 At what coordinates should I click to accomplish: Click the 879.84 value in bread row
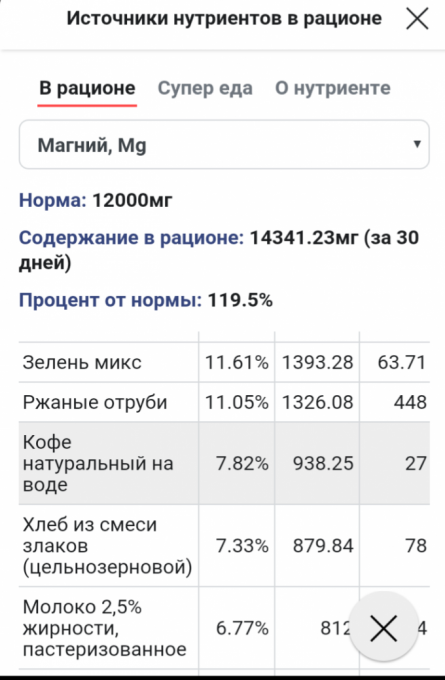(x=323, y=546)
